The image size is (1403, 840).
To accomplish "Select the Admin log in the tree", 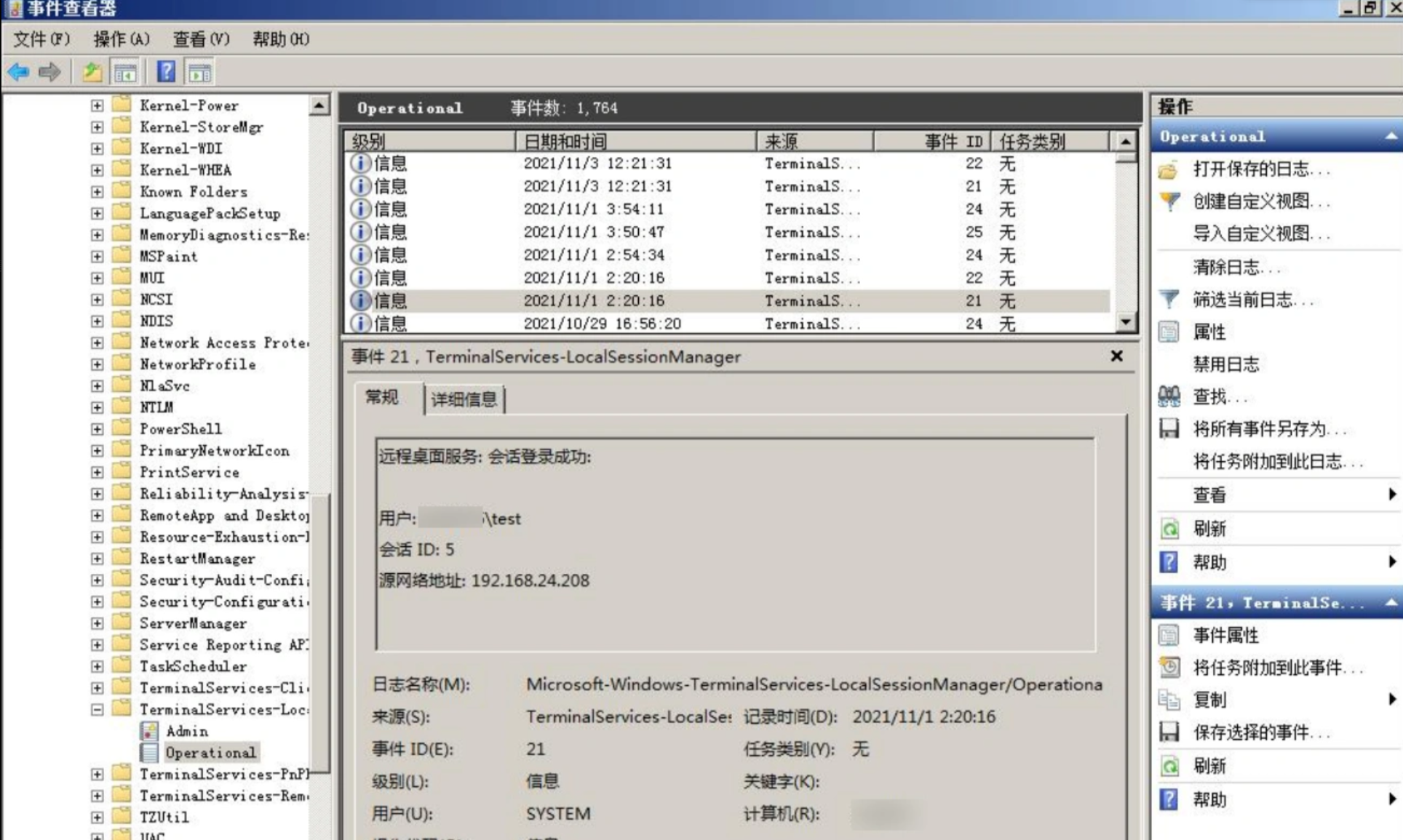I will tap(186, 731).
